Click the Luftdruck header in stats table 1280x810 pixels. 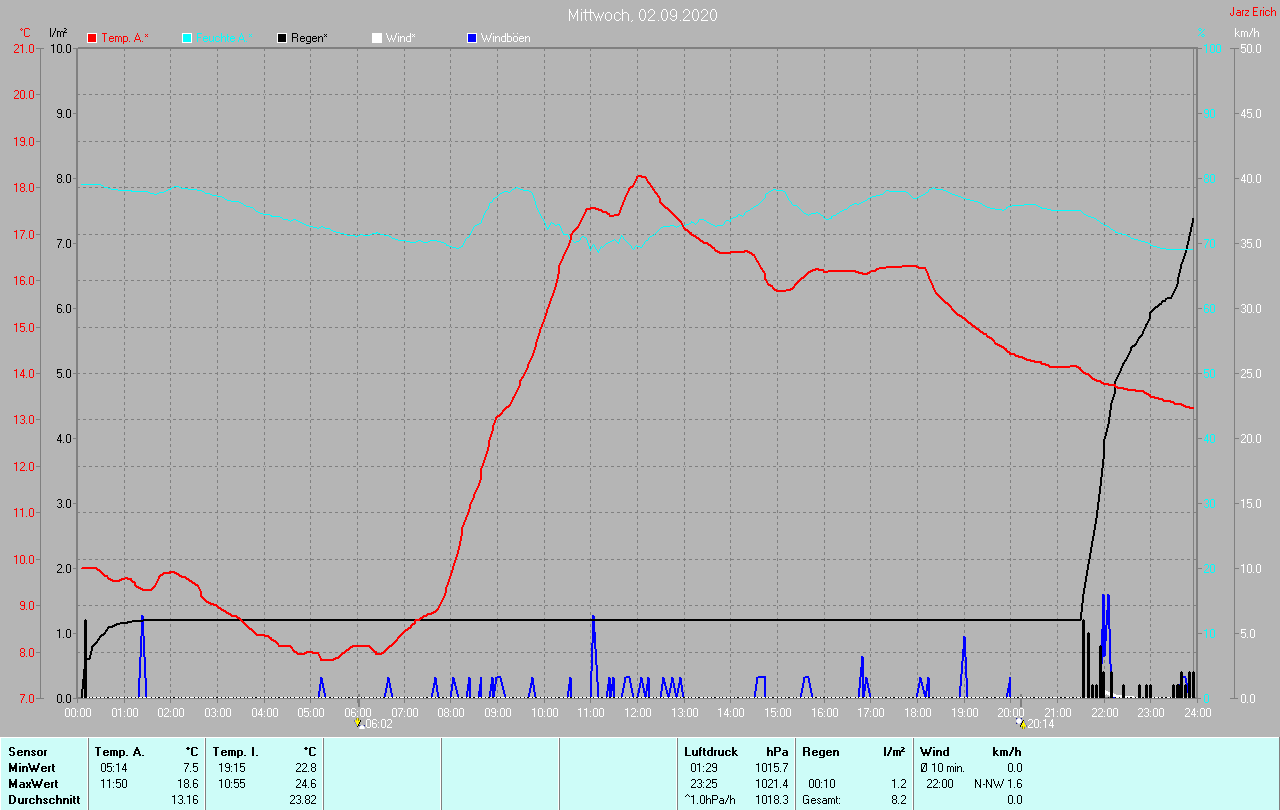coord(711,751)
